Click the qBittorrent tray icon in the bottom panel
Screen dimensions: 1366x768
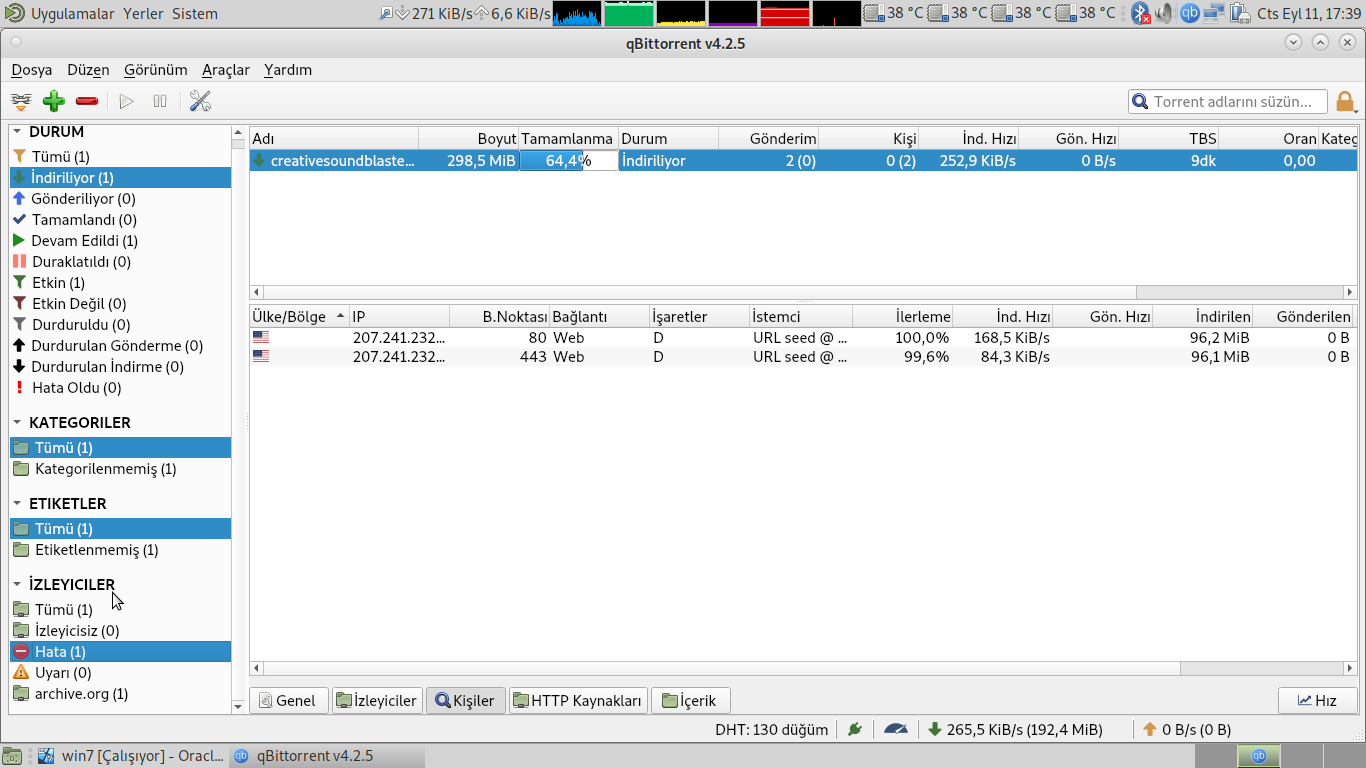(1260, 756)
